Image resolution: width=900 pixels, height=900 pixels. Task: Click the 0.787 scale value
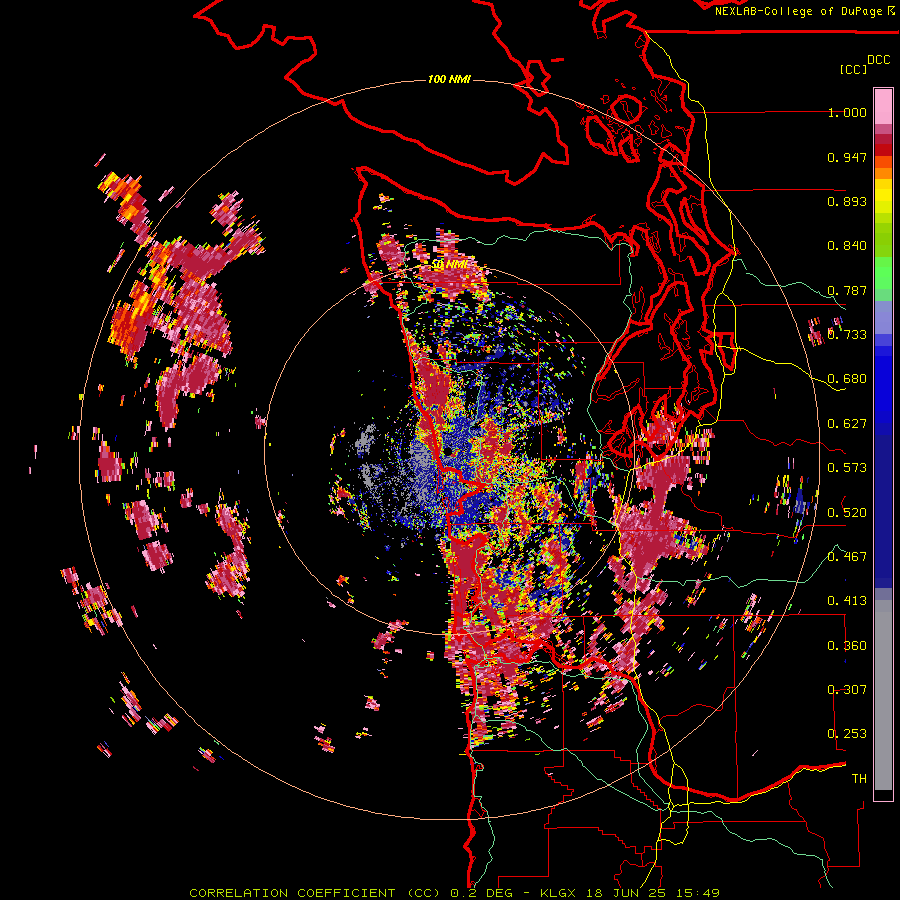coord(847,290)
